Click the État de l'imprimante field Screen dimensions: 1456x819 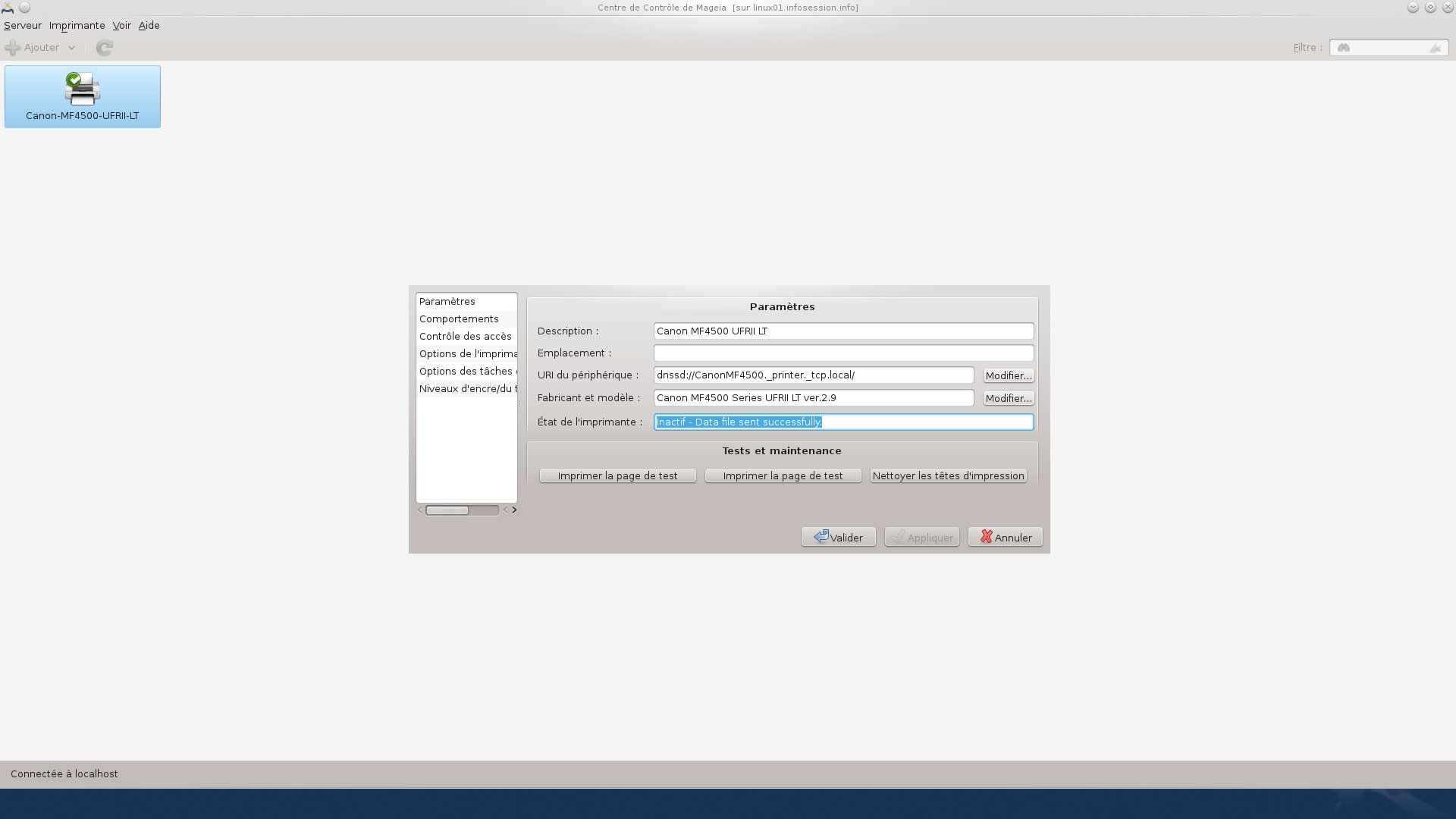(x=843, y=422)
